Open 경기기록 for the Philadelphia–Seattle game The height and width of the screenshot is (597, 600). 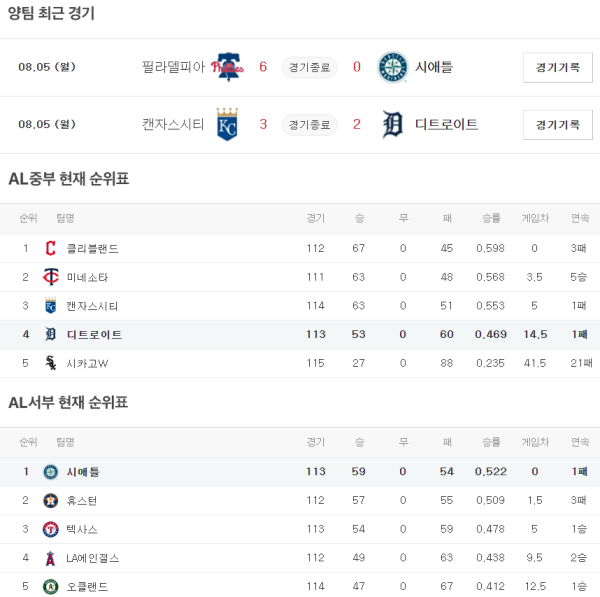coord(557,67)
